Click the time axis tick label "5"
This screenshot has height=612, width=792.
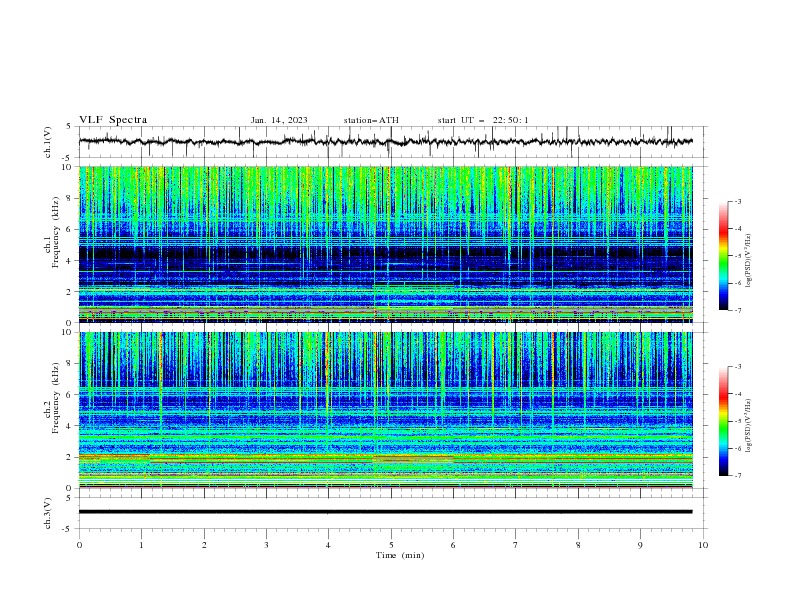coord(391,545)
